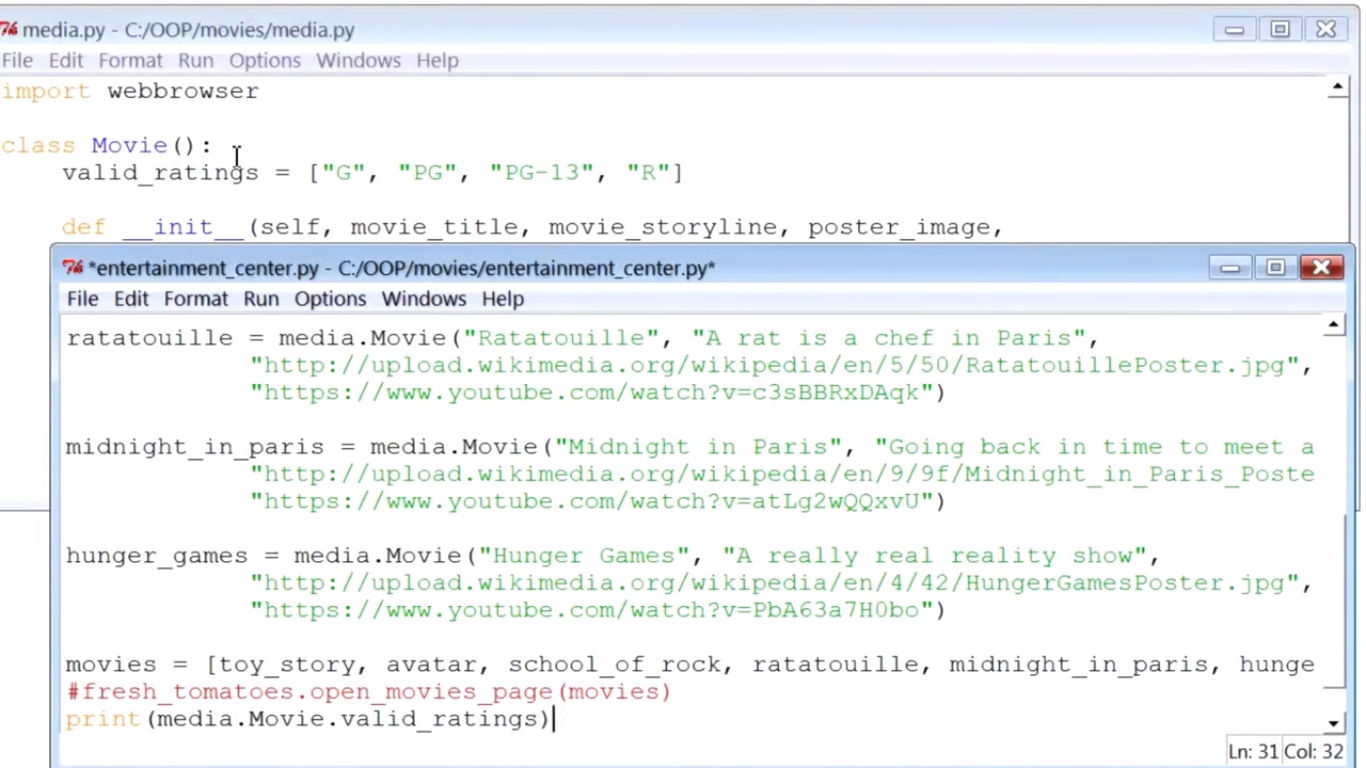Viewport: 1366px width, 768px height.
Task: Click the 'movies = [toy_story, avatar' line
Action: (690, 665)
